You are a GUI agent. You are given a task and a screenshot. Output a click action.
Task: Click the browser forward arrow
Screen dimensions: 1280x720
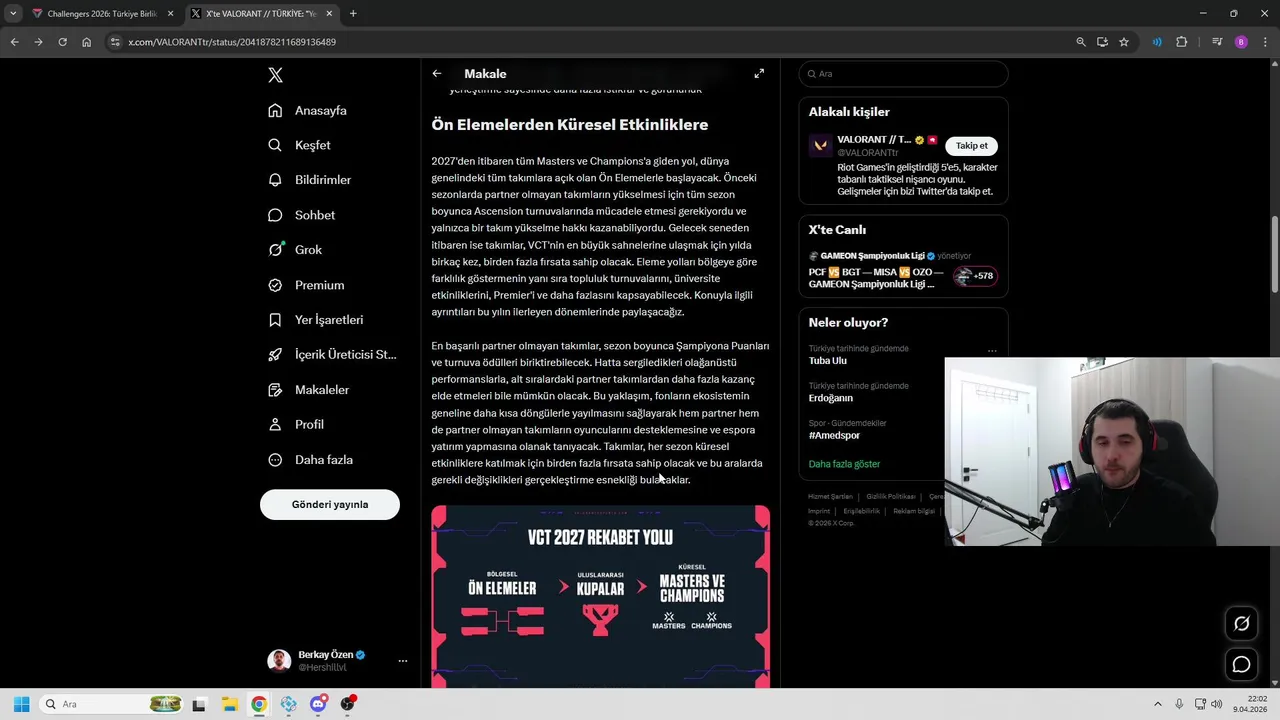click(x=38, y=42)
